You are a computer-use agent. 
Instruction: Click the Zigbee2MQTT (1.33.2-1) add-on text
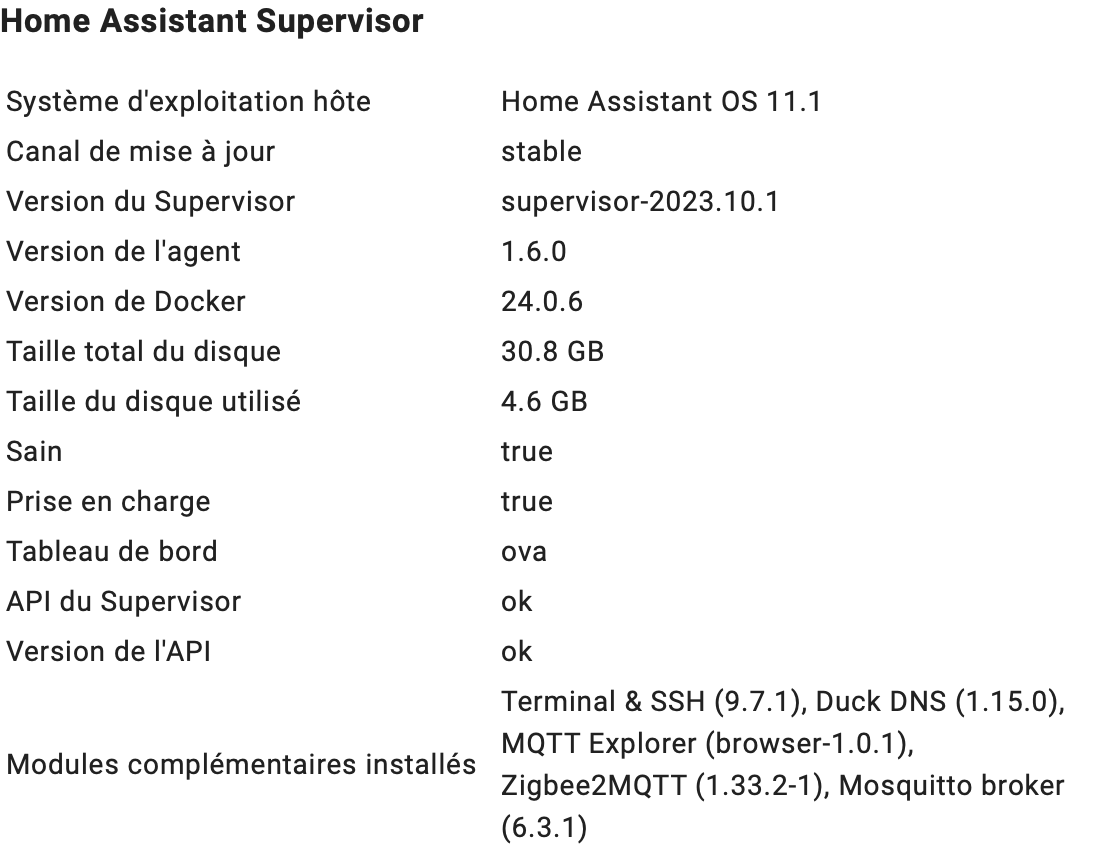662,786
